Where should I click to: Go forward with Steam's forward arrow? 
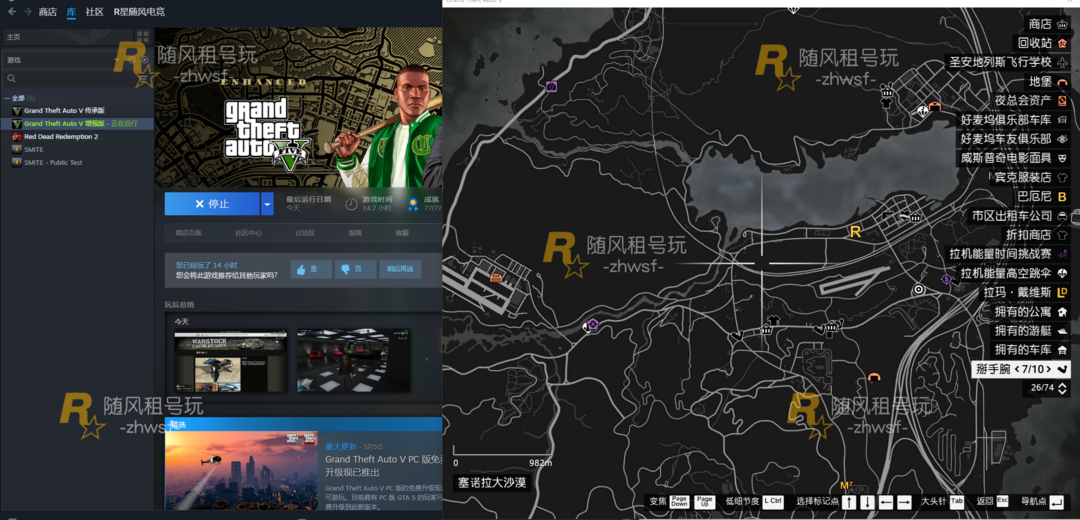coord(28,12)
